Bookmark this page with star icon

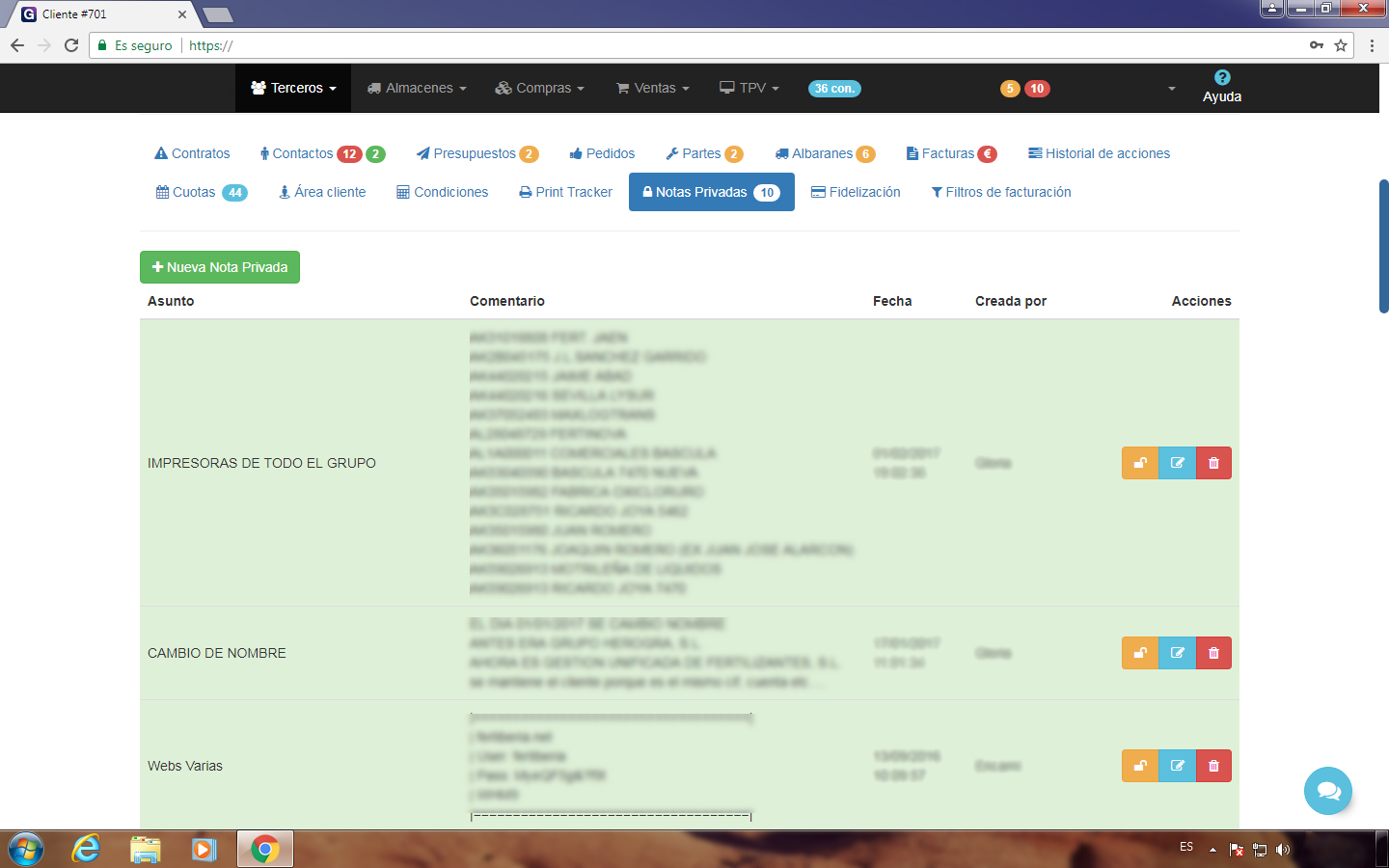coord(1341,45)
